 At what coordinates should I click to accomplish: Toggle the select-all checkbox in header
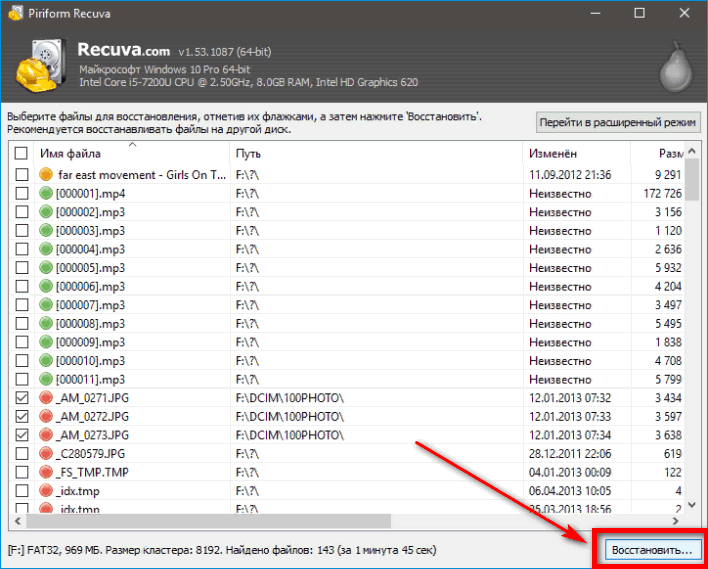point(22,154)
